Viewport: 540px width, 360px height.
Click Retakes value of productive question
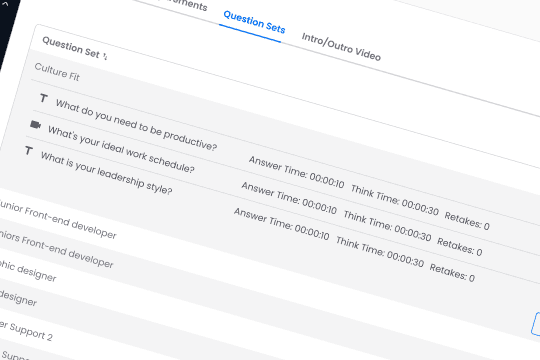tap(467, 221)
